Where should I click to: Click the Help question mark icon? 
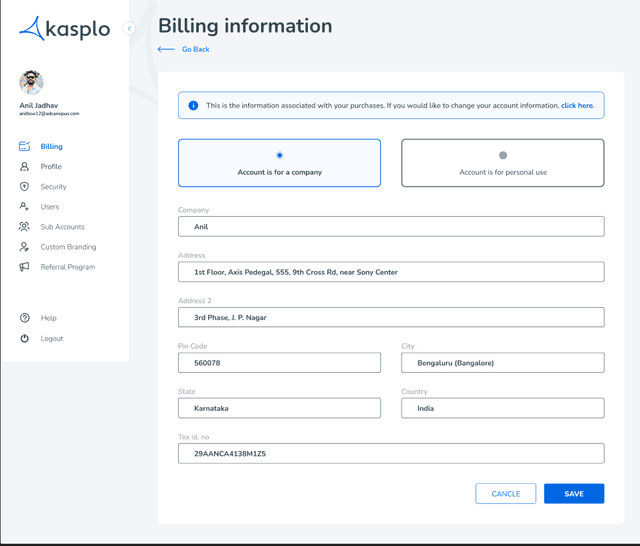[25, 318]
